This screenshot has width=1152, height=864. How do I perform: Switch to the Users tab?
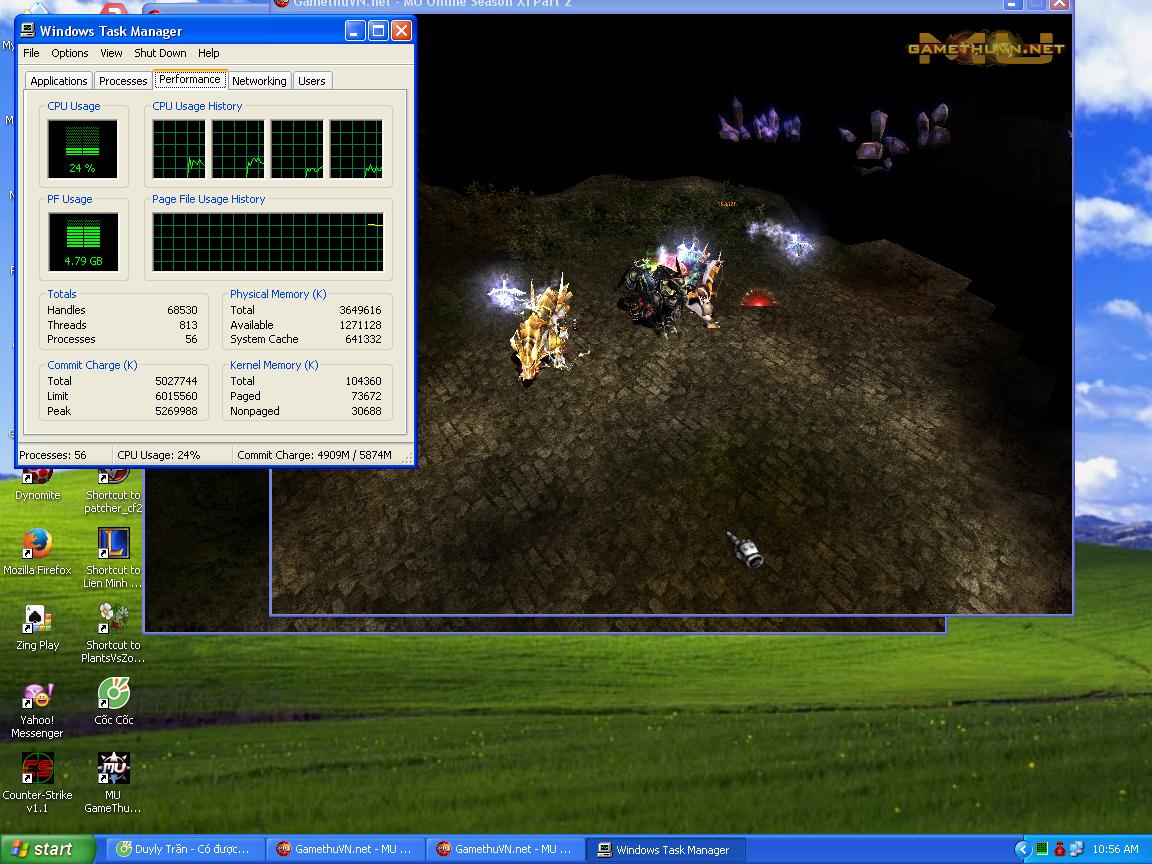pyautogui.click(x=312, y=81)
